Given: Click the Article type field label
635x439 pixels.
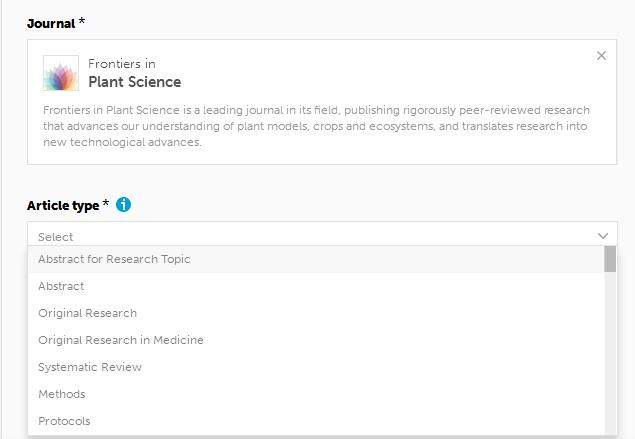Looking at the screenshot, I should [x=63, y=205].
